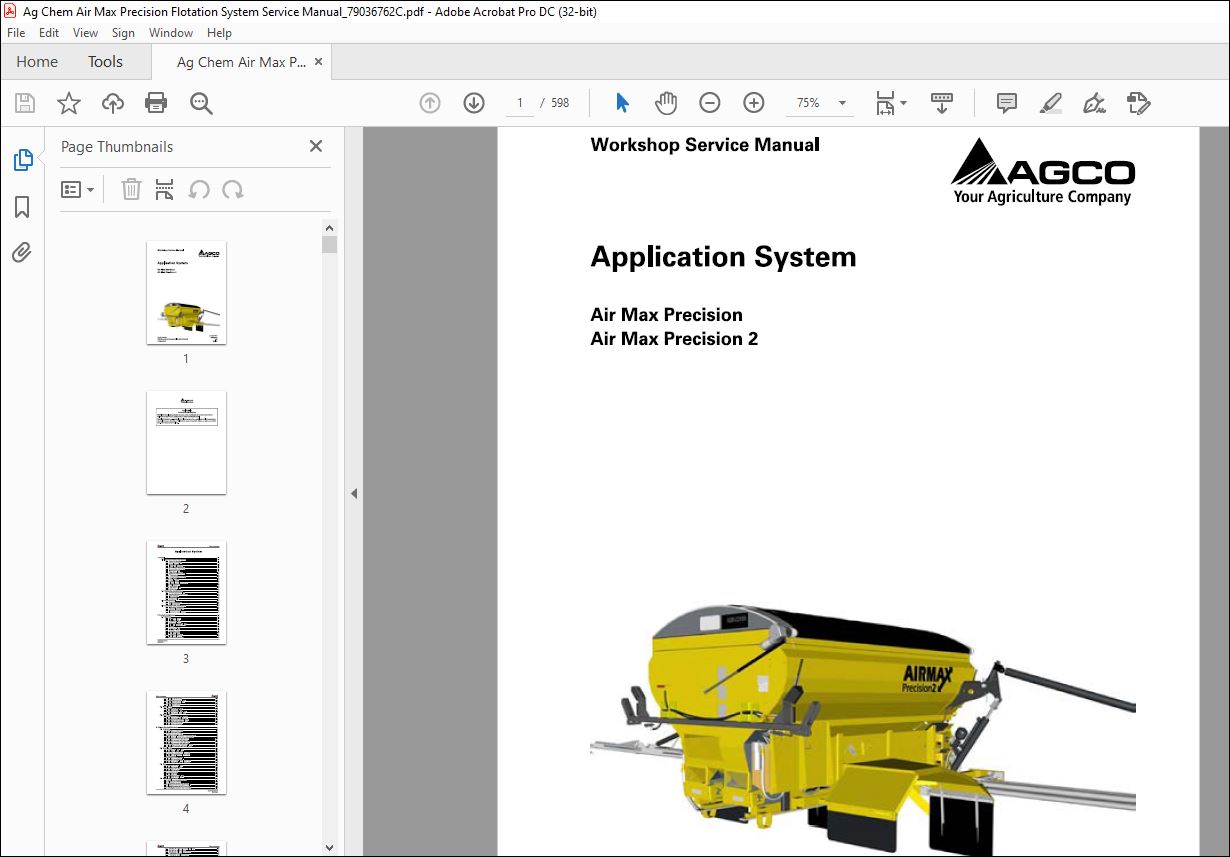Rotate page clockwise

coord(233,190)
